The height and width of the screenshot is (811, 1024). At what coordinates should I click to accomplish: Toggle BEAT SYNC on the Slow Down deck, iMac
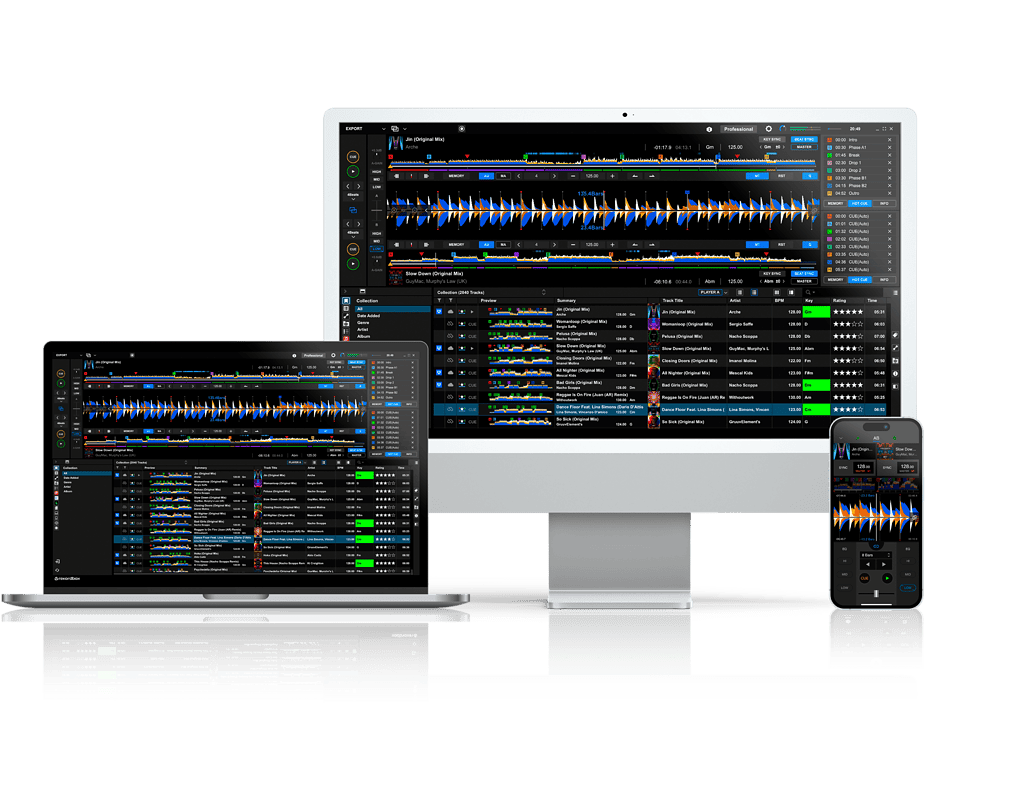[804, 274]
